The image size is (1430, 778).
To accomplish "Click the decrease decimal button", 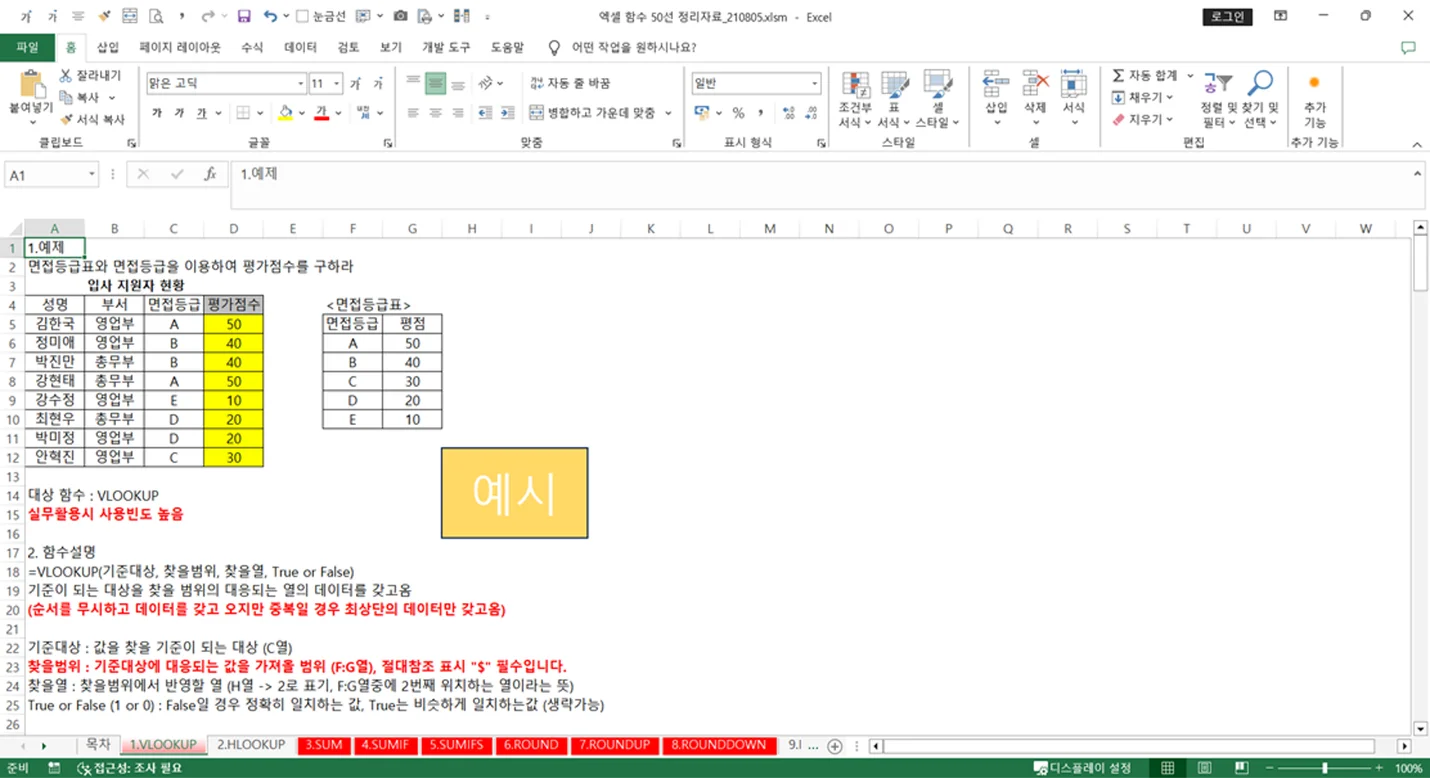I will point(812,113).
